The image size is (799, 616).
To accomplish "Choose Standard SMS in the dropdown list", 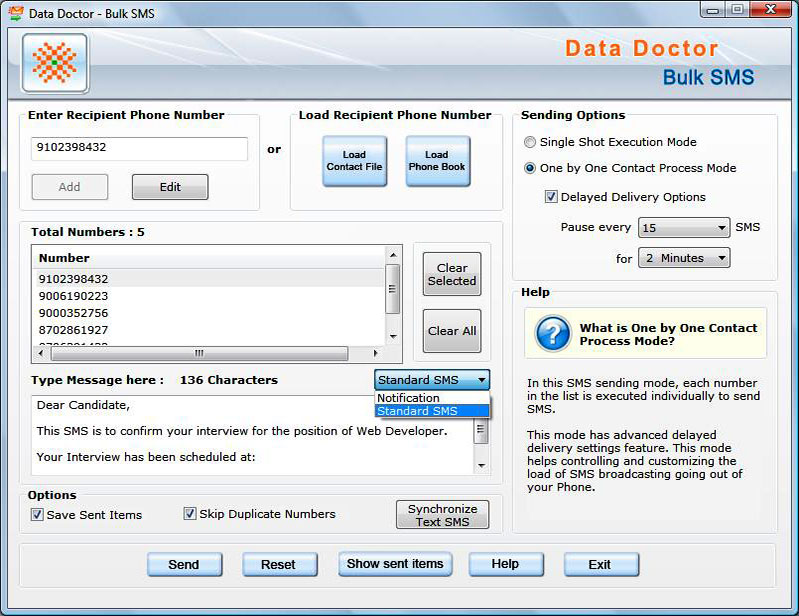I will pos(432,411).
